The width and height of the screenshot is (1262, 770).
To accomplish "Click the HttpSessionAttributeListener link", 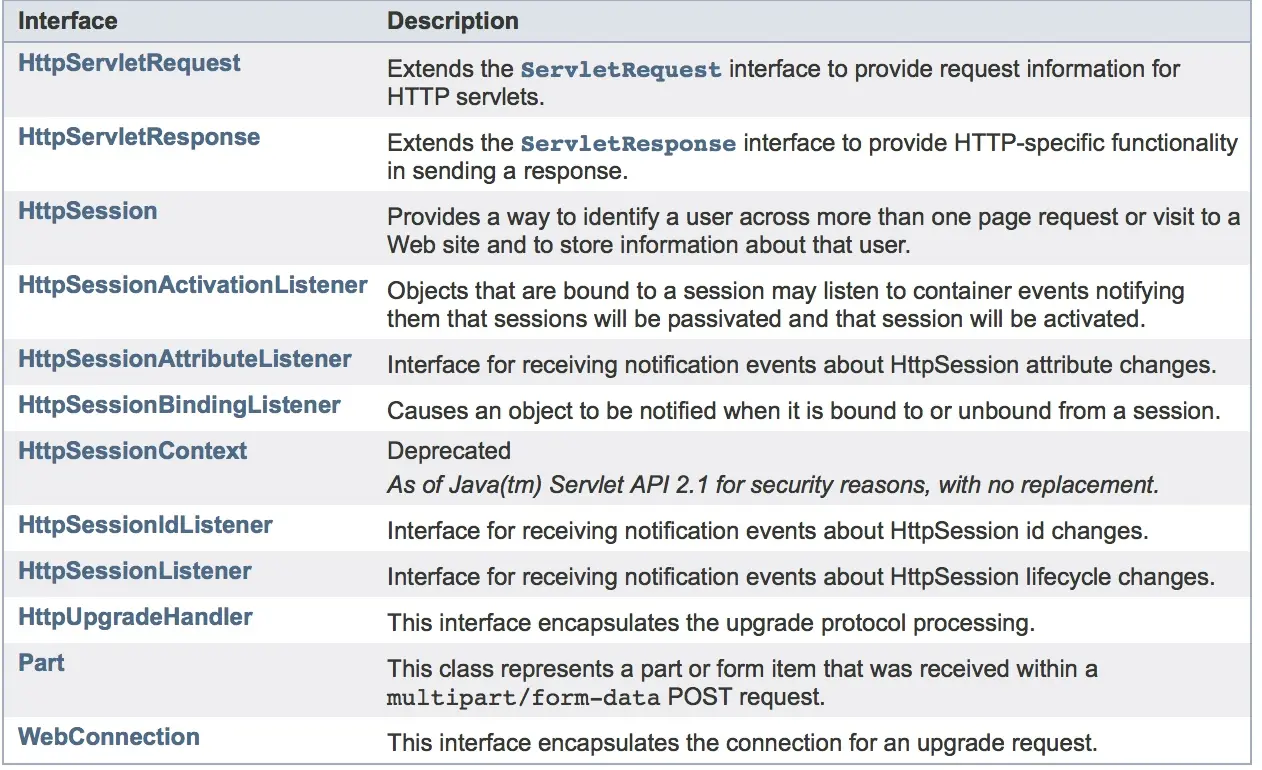I will pos(185,359).
